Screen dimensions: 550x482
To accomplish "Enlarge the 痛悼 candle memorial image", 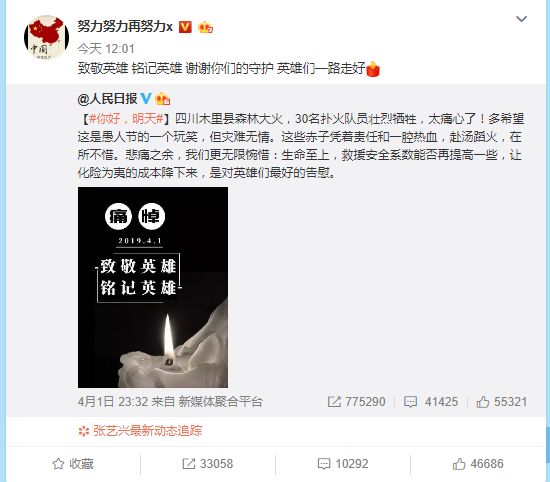I will [153, 287].
